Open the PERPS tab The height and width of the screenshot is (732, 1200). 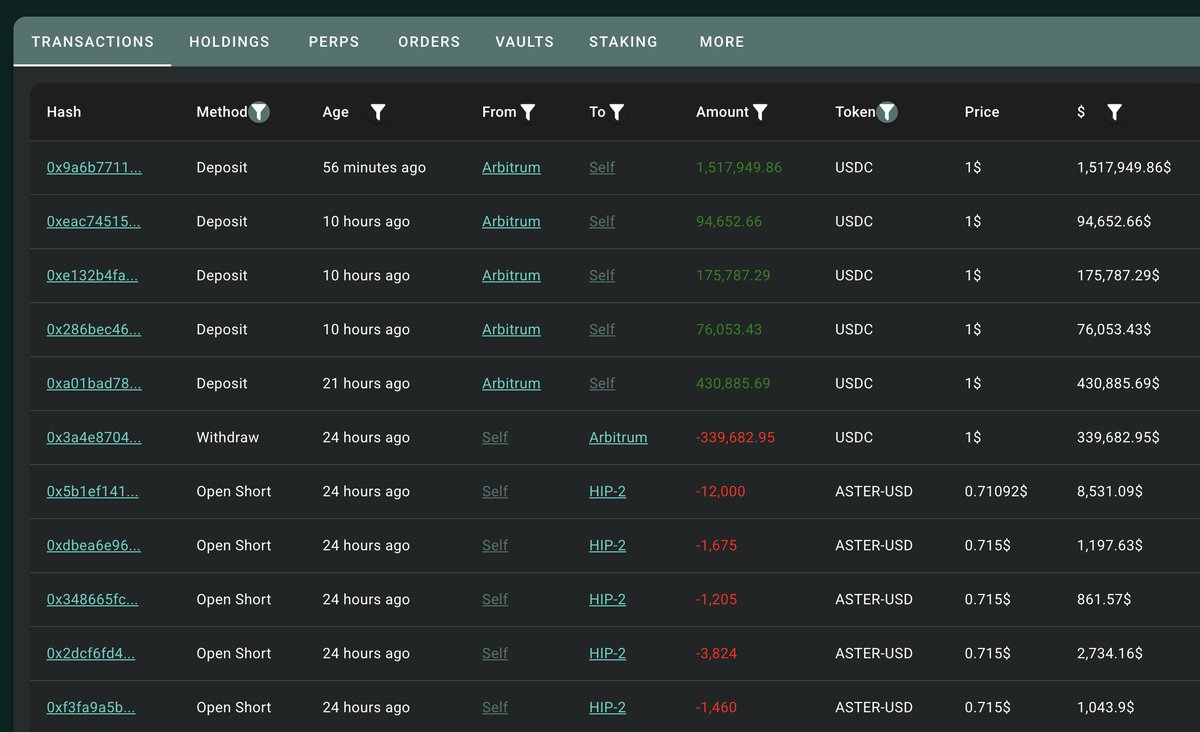pos(334,42)
